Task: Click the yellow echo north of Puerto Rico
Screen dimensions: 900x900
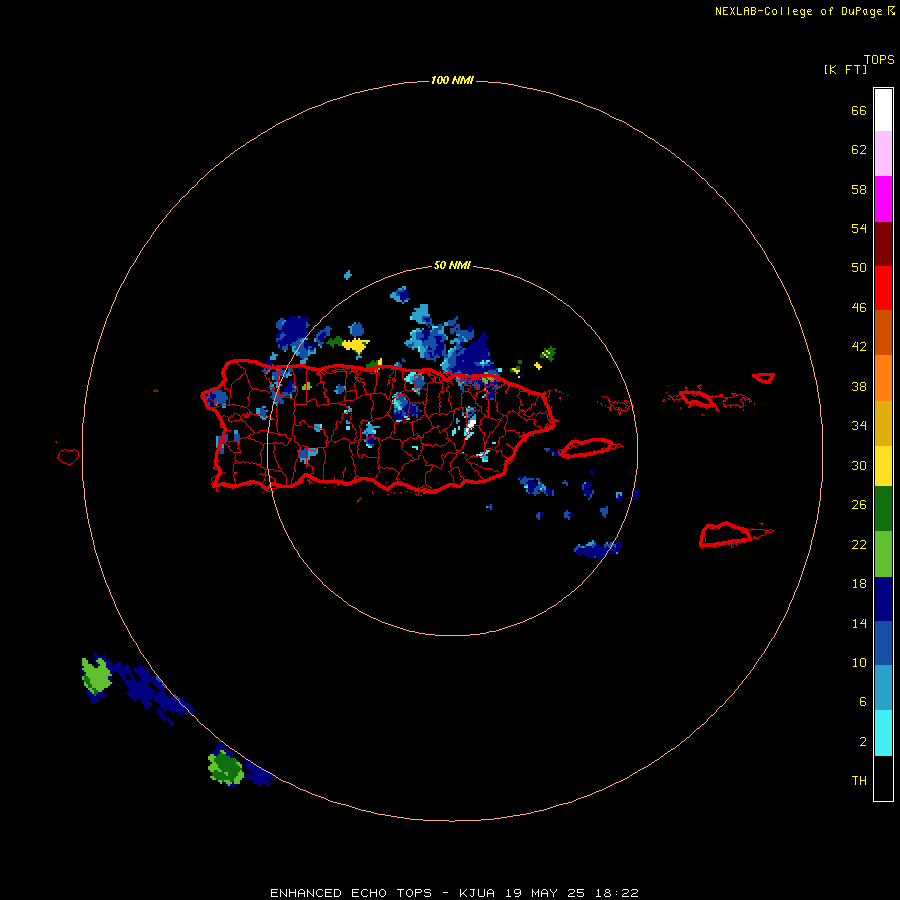Action: click(x=356, y=345)
